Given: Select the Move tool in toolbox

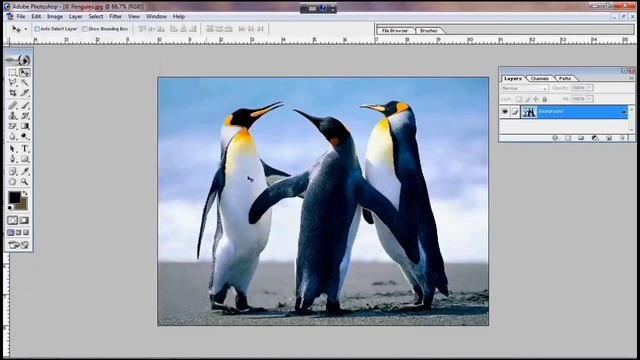Looking at the screenshot, I should click(25, 73).
